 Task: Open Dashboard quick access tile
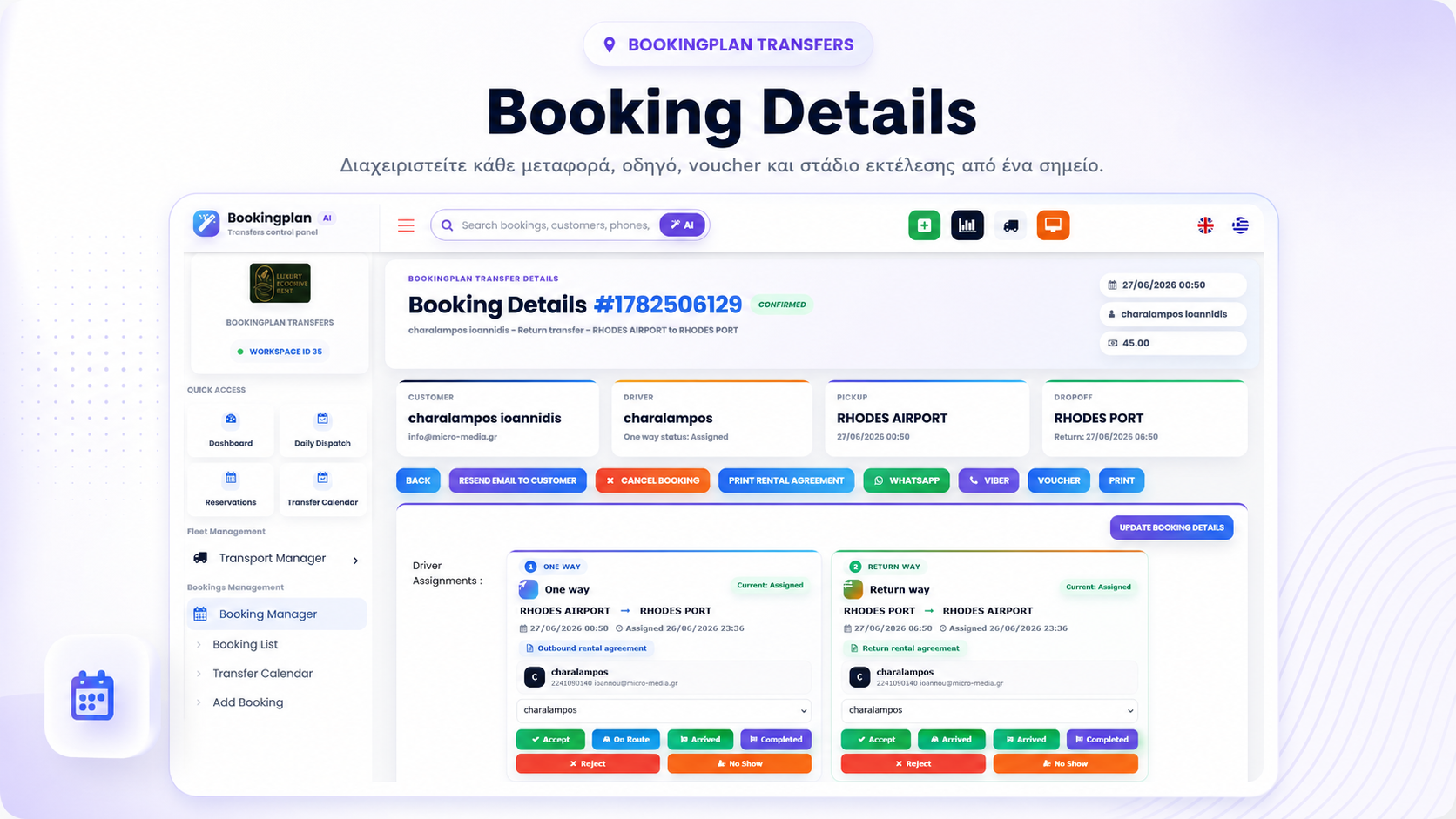[x=231, y=430]
